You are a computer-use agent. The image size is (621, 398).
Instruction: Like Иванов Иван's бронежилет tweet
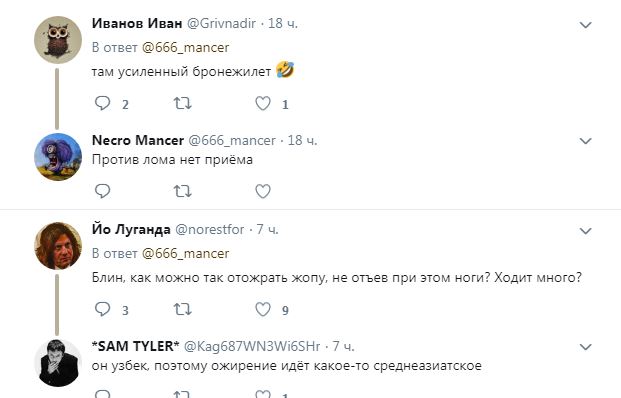tap(263, 104)
